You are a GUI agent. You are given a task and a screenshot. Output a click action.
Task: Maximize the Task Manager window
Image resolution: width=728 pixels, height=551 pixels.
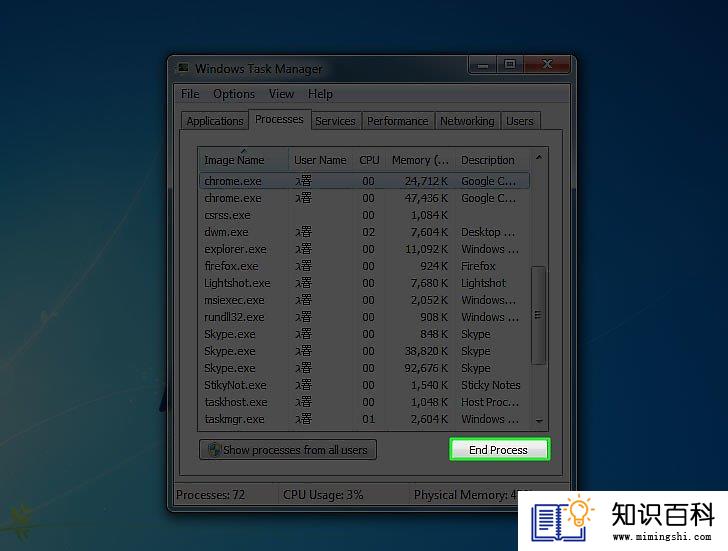510,65
